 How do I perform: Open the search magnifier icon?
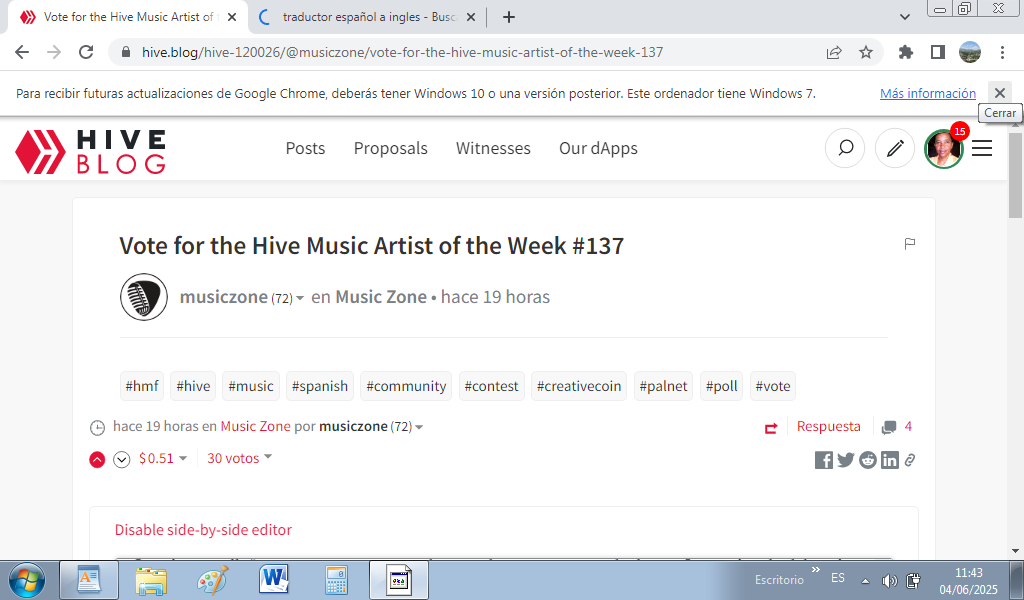(x=845, y=148)
